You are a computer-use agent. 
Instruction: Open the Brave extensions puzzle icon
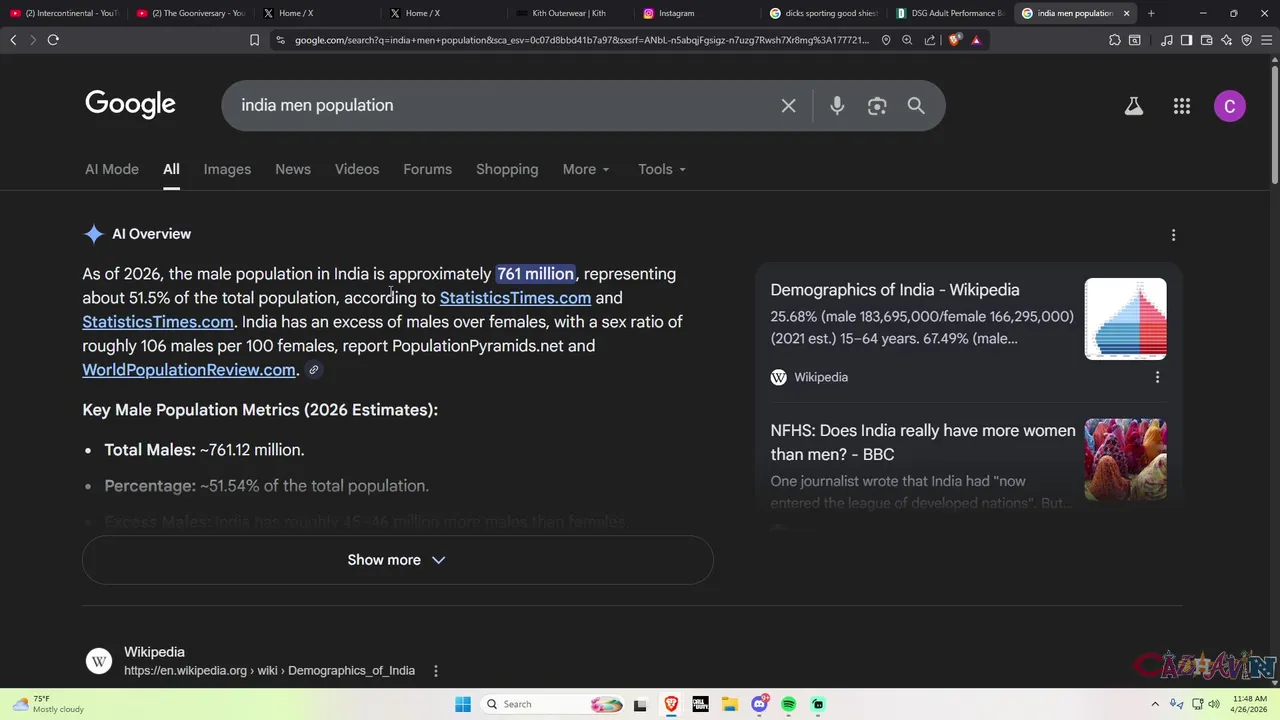(1115, 40)
